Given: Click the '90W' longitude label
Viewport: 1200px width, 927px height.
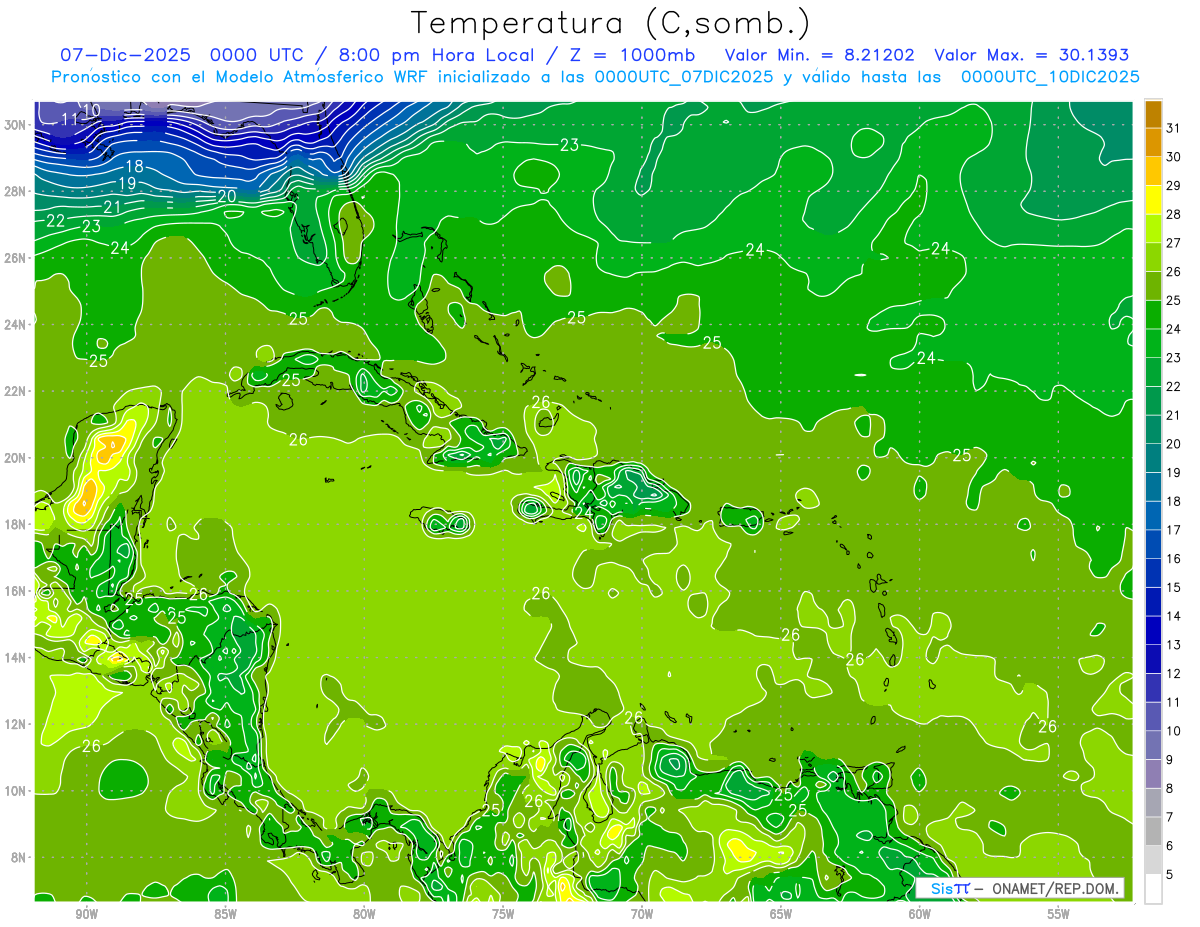Looking at the screenshot, I should (x=86, y=914).
